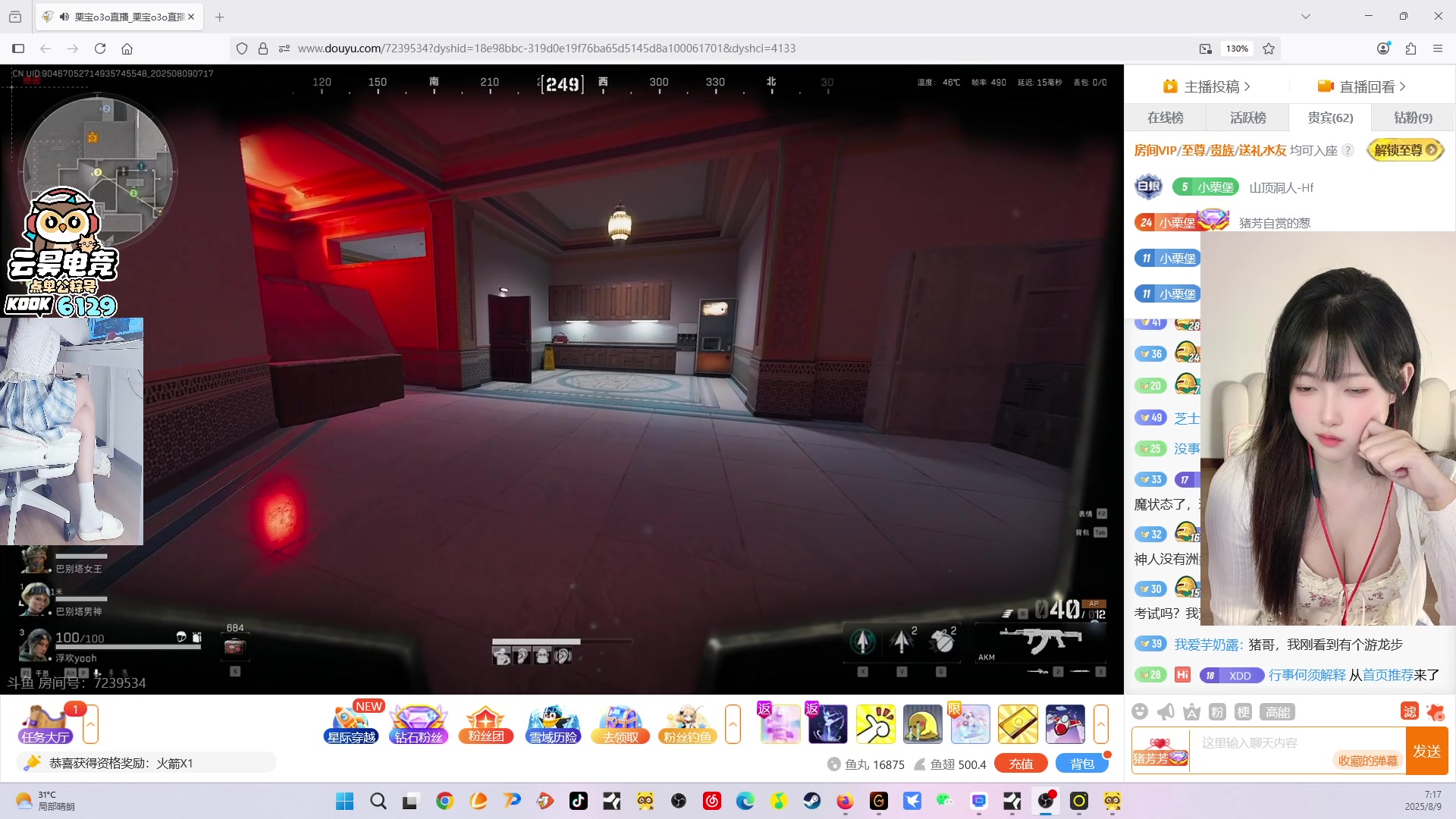
Task: Expand the activity icons panel arrow
Action: 733,723
